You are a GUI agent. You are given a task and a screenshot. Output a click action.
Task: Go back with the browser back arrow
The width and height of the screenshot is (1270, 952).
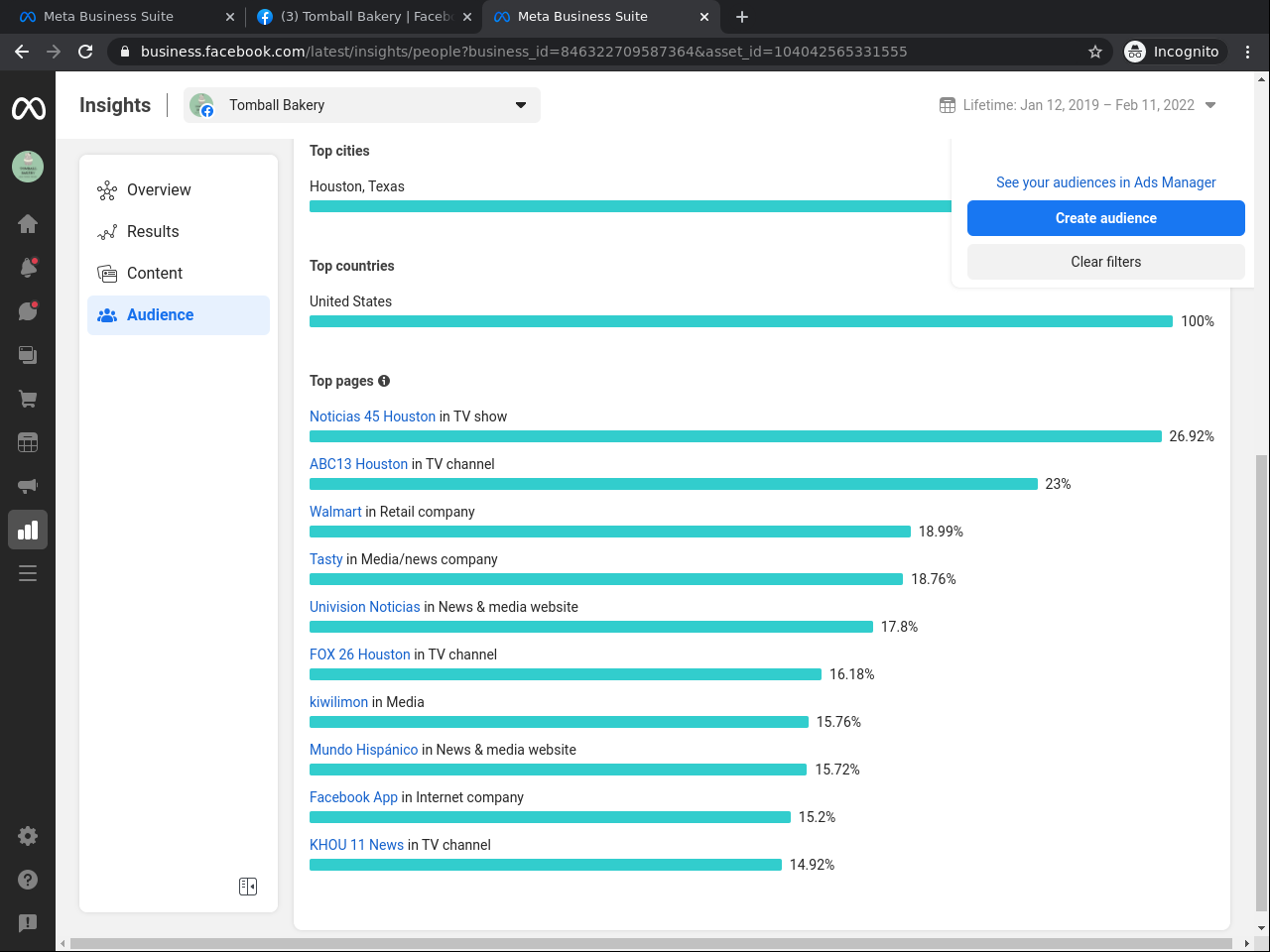point(22,52)
